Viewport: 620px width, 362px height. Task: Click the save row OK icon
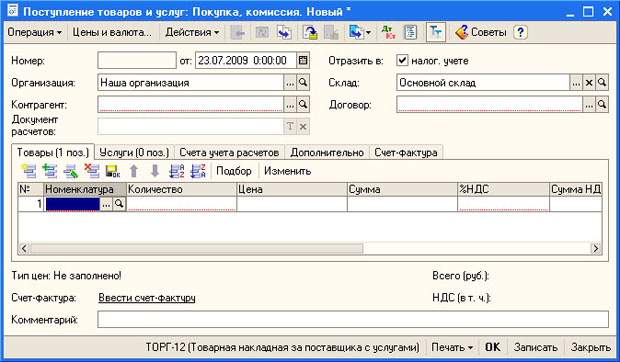[x=113, y=171]
